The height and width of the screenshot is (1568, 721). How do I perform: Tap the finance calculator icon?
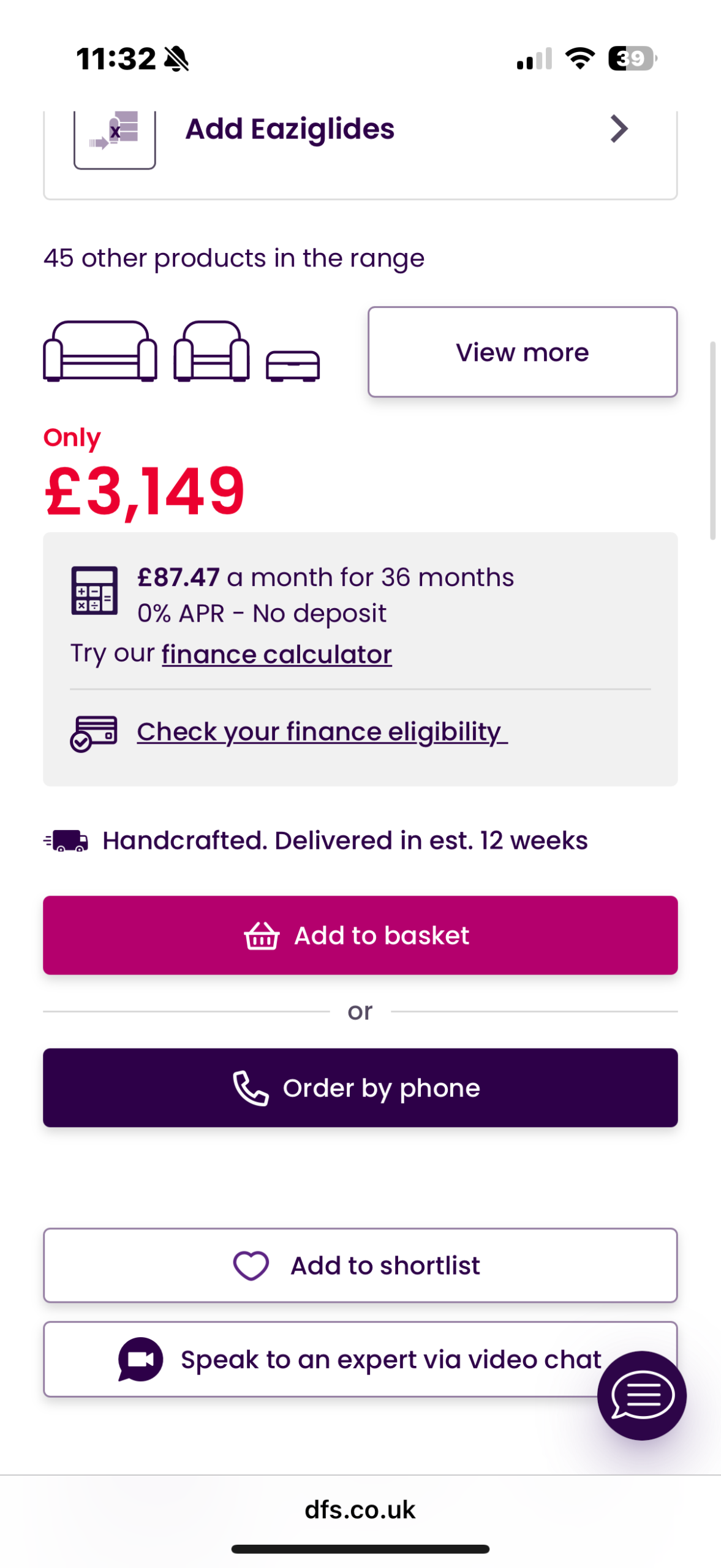94,590
